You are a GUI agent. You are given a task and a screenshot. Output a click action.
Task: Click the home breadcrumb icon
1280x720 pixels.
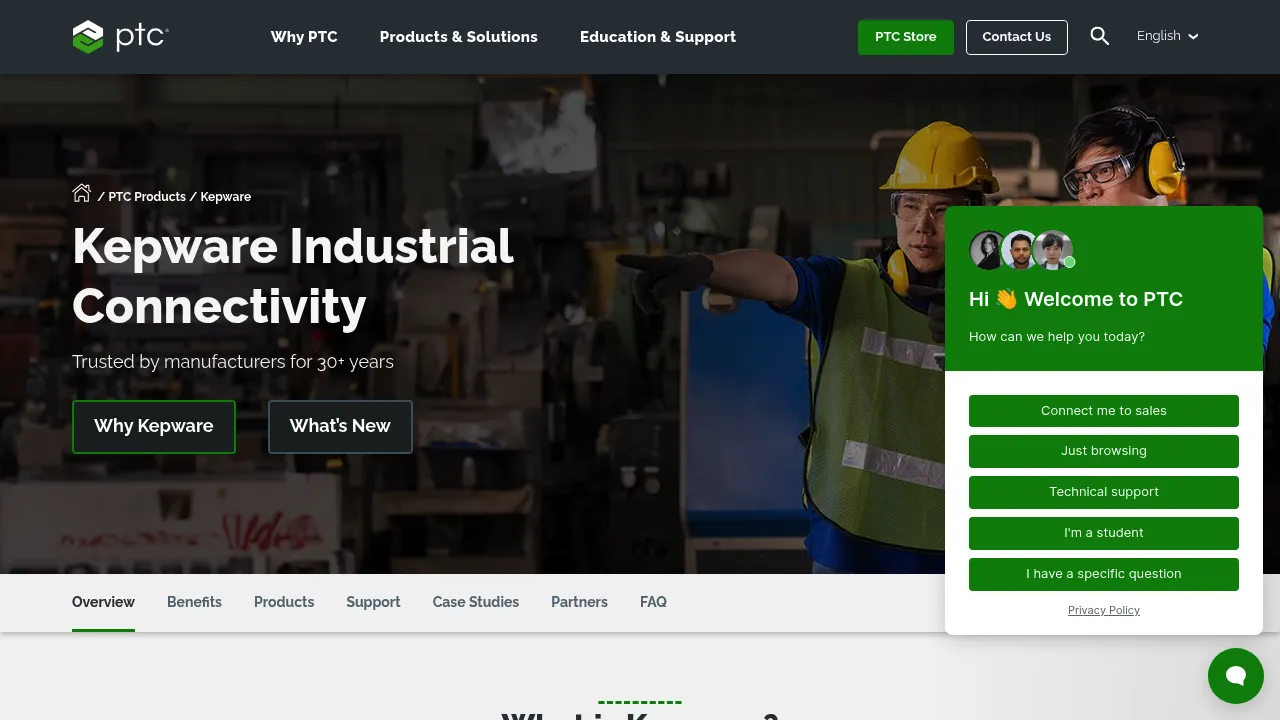tap(82, 193)
